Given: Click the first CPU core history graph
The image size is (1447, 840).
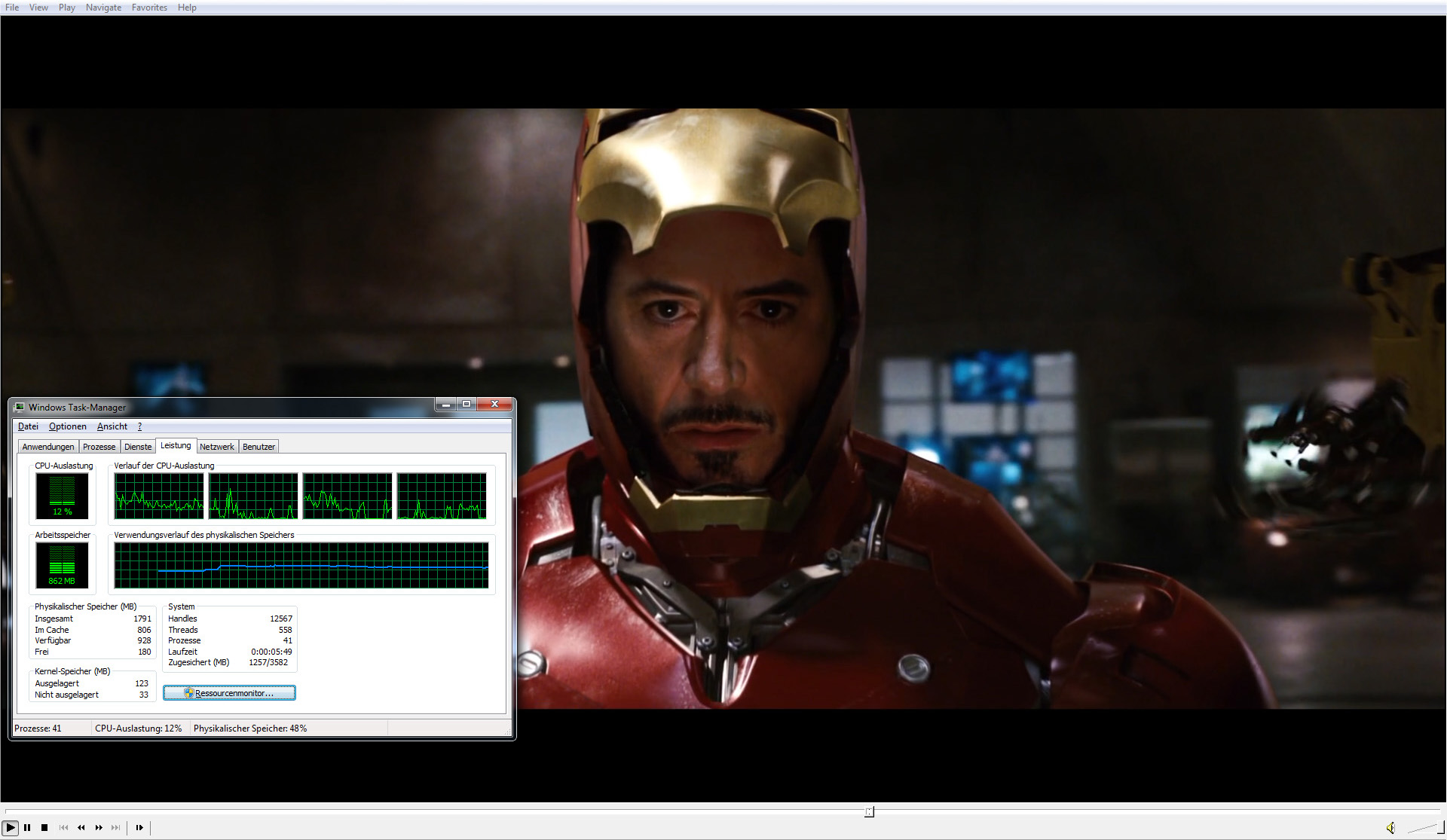Looking at the screenshot, I should tap(158, 496).
